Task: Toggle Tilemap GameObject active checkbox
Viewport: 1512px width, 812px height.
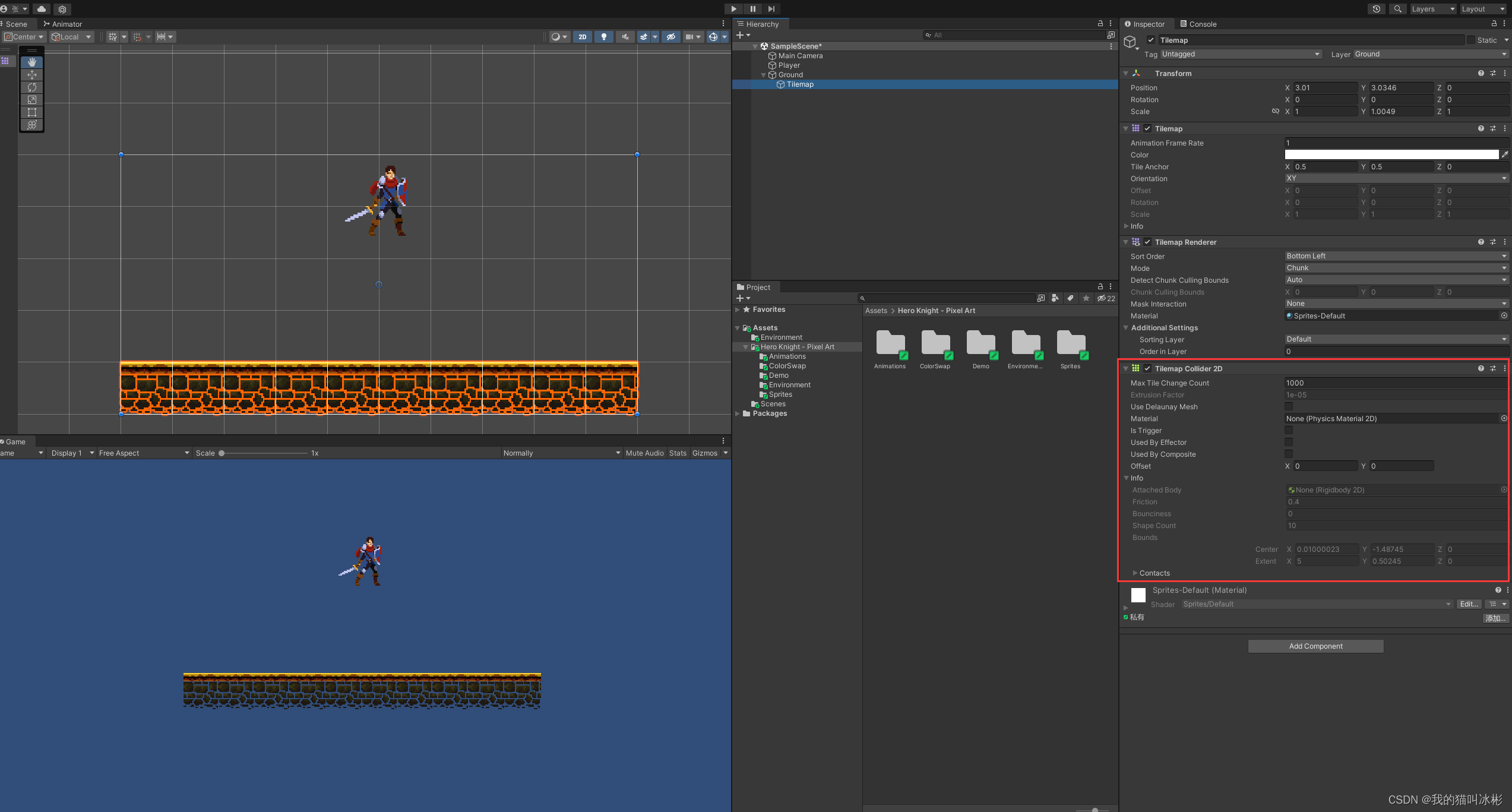Action: (x=1151, y=40)
